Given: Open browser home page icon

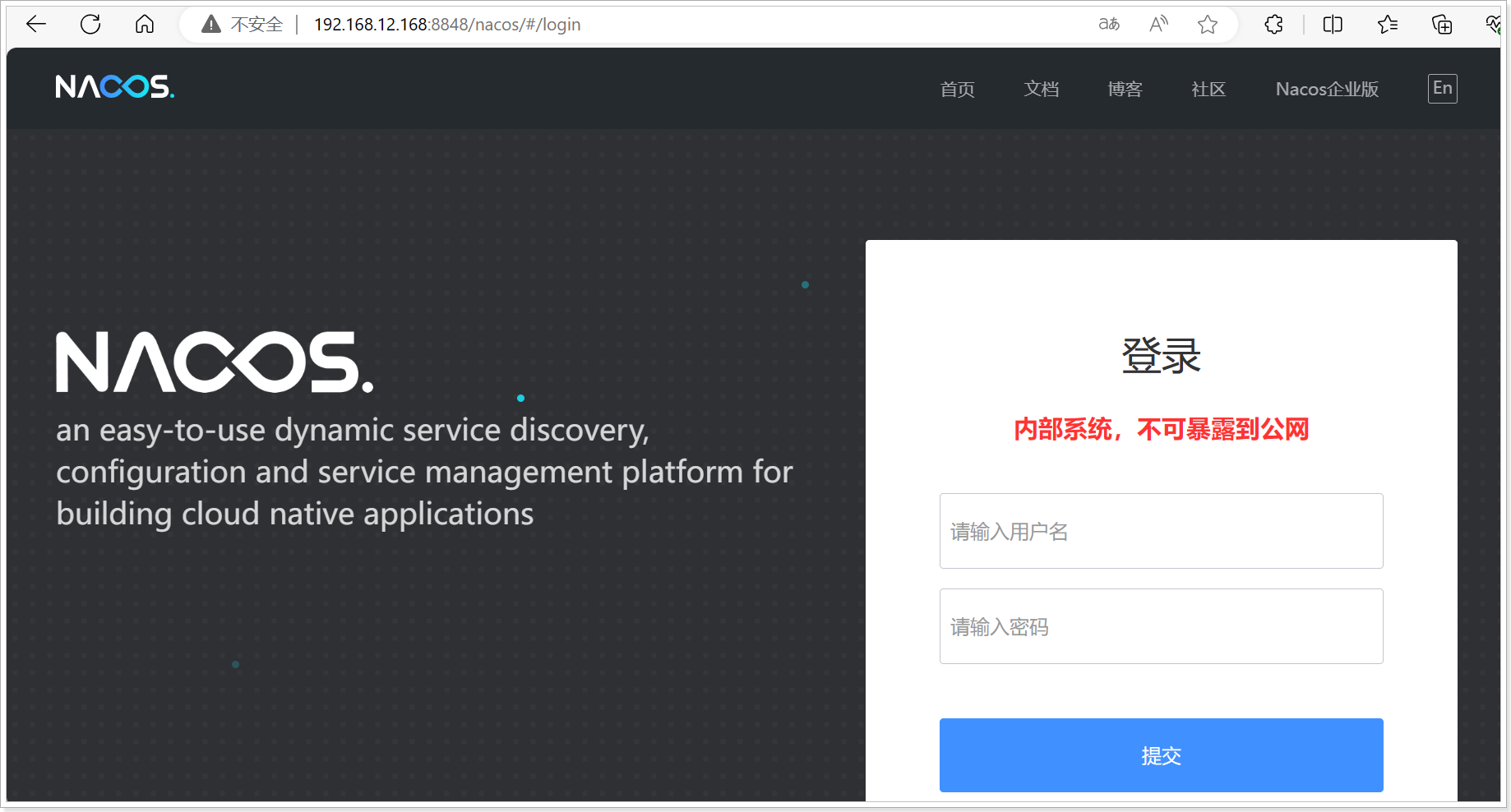Looking at the screenshot, I should click(x=145, y=25).
